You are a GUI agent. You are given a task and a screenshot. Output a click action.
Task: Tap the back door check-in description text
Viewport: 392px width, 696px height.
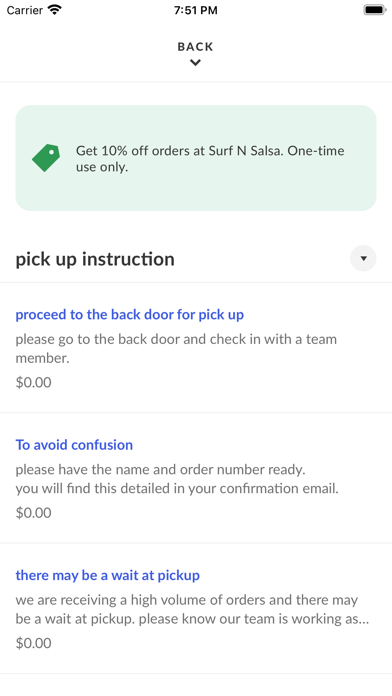click(x=176, y=348)
